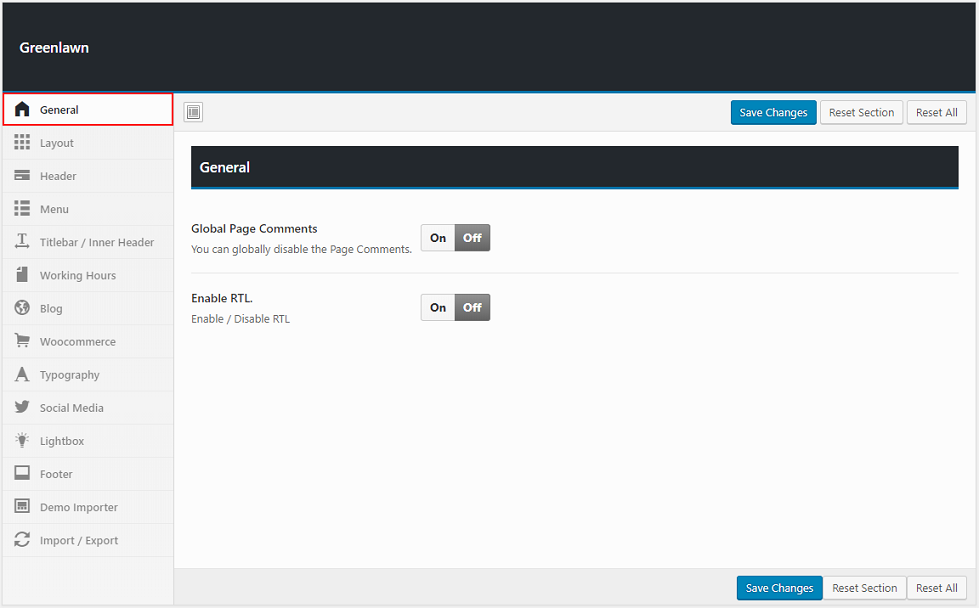Click the top Save Changes button
The height and width of the screenshot is (608, 979).
(773, 113)
